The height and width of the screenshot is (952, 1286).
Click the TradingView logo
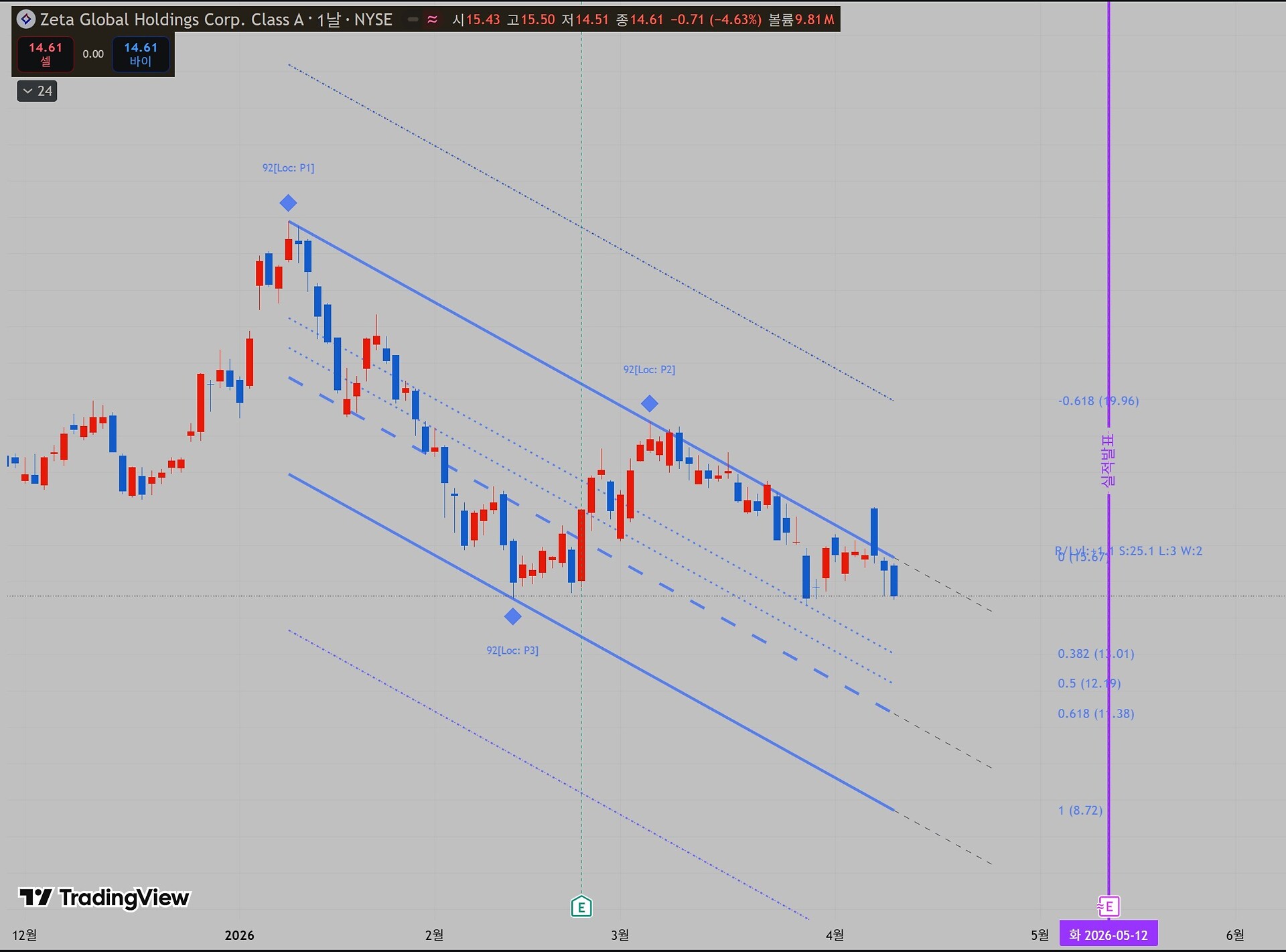(104, 897)
